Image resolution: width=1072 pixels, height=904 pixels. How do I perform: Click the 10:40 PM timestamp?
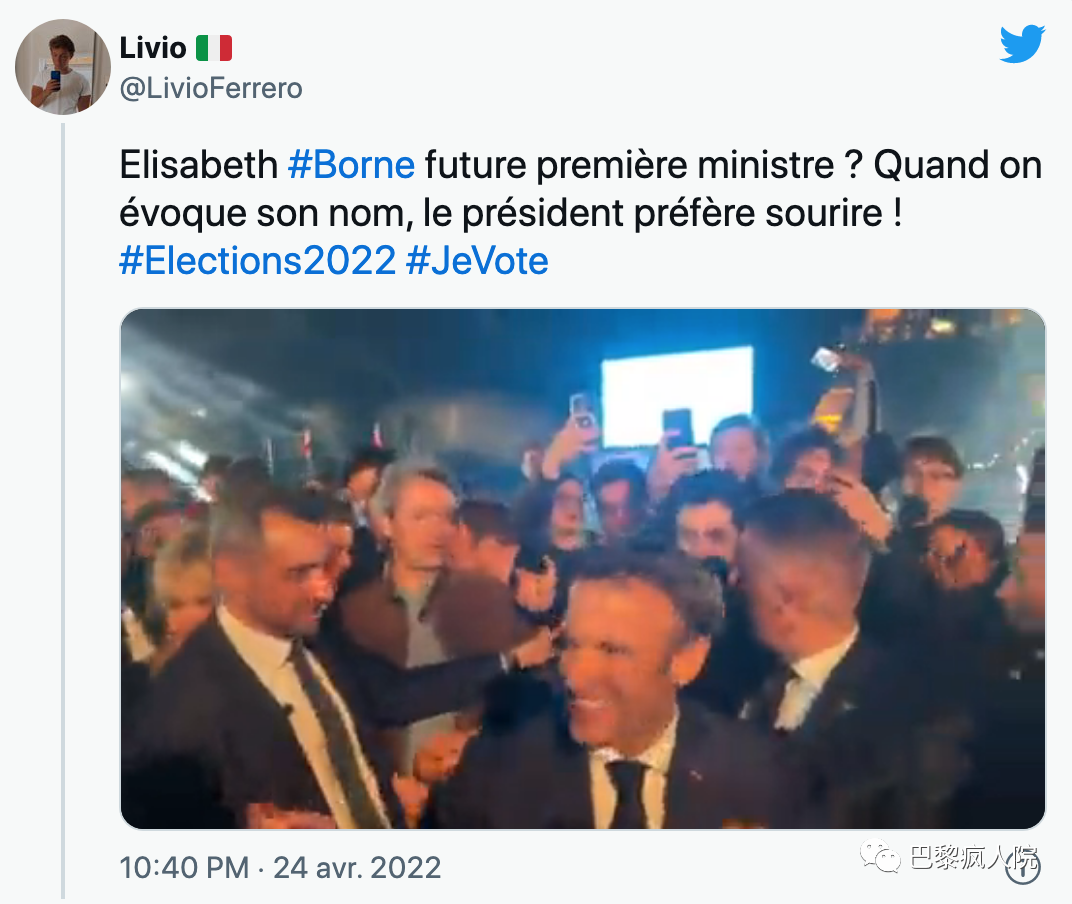coord(183,867)
